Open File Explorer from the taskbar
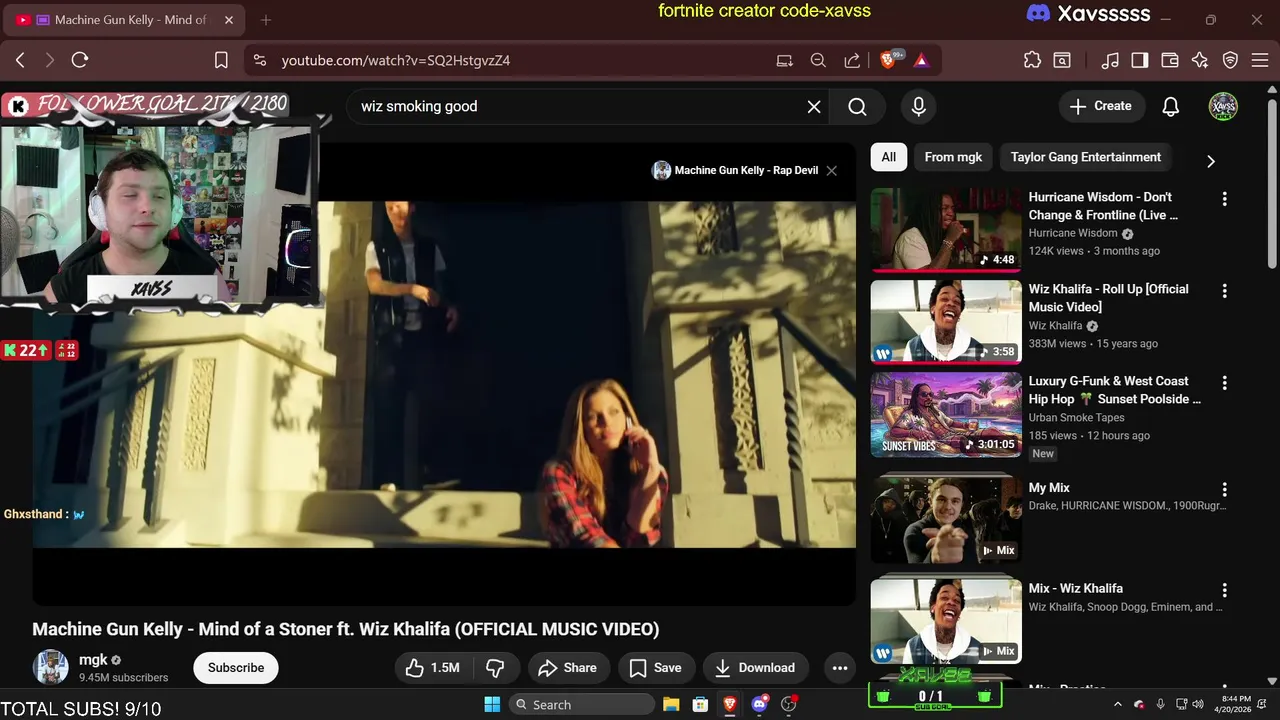Screen dimensions: 1280x720 click(671, 704)
